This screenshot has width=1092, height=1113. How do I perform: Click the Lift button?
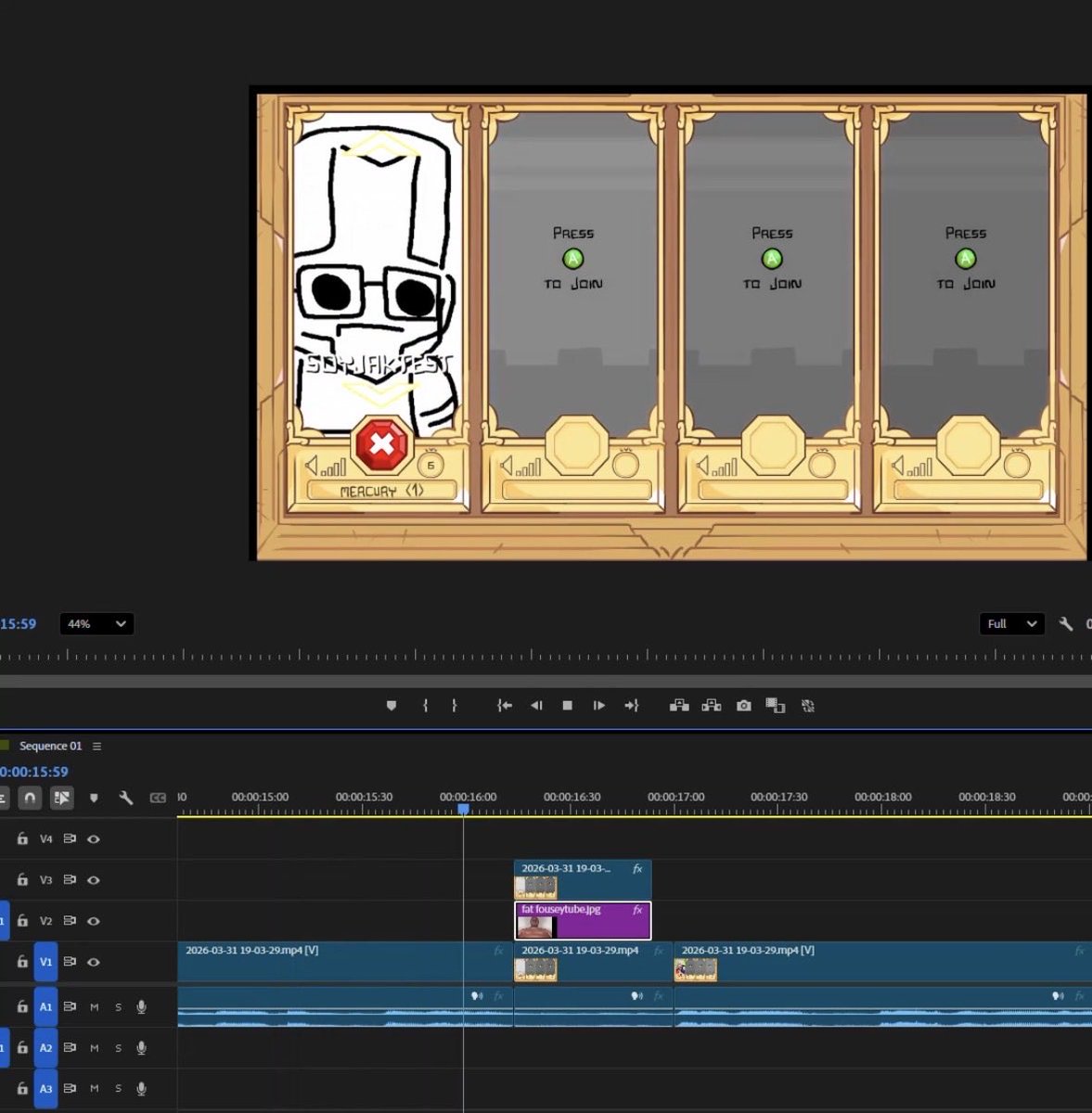(679, 706)
